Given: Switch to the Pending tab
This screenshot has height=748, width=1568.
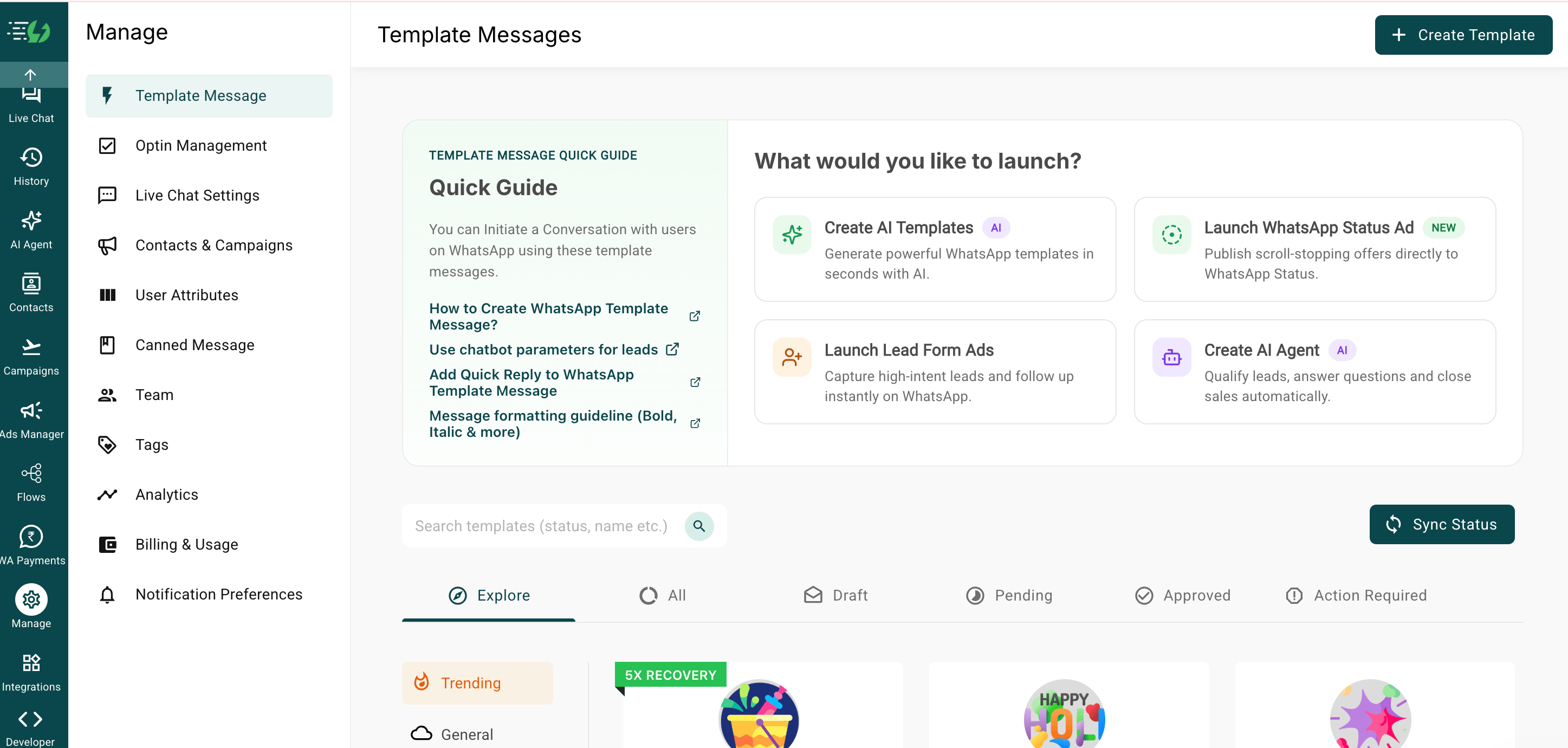Looking at the screenshot, I should tap(1009, 595).
